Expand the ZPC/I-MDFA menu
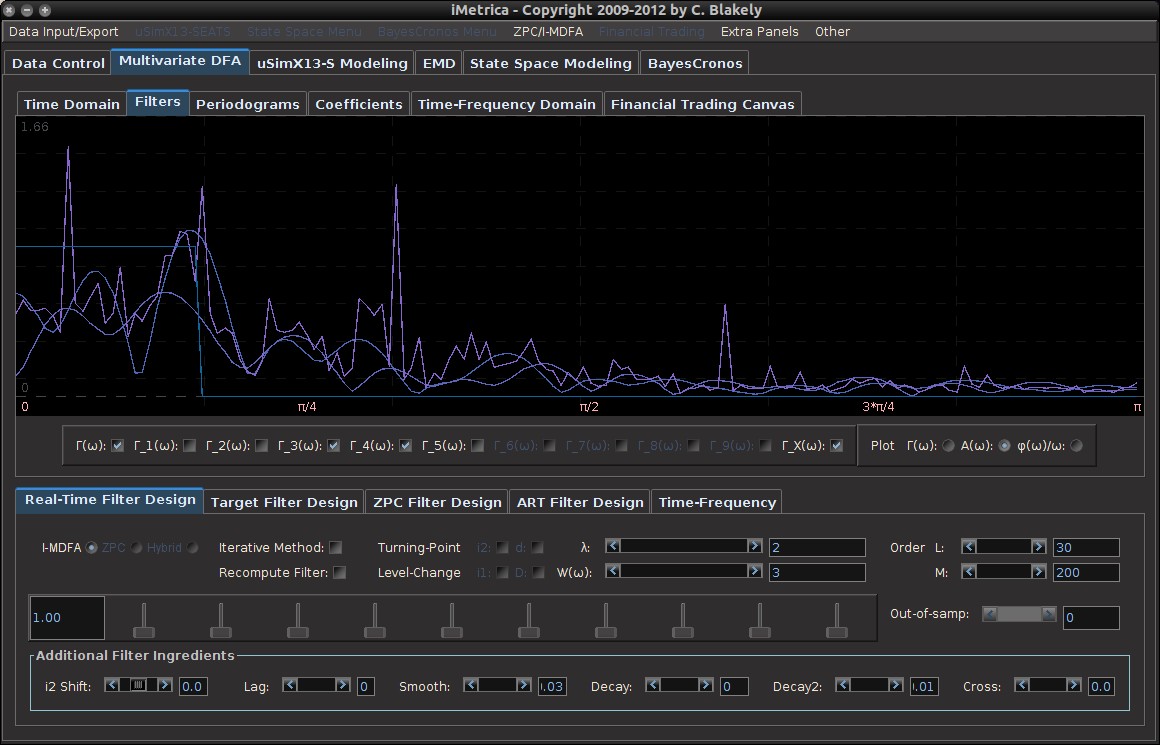Image resolution: width=1160 pixels, height=745 pixels. click(547, 32)
